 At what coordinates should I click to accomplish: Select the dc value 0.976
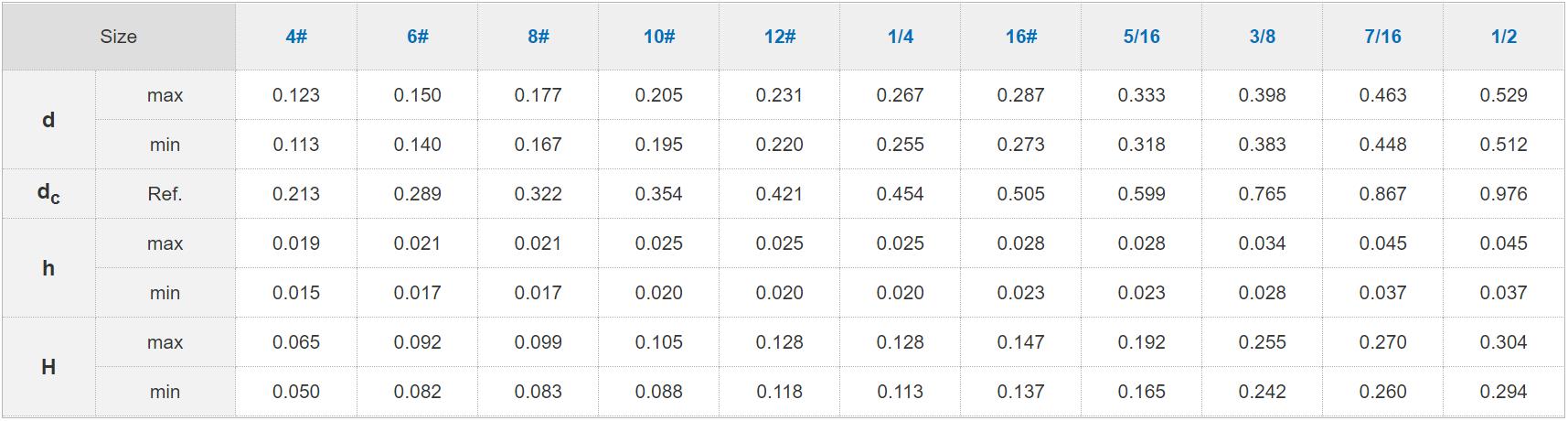pyautogui.click(x=1504, y=194)
